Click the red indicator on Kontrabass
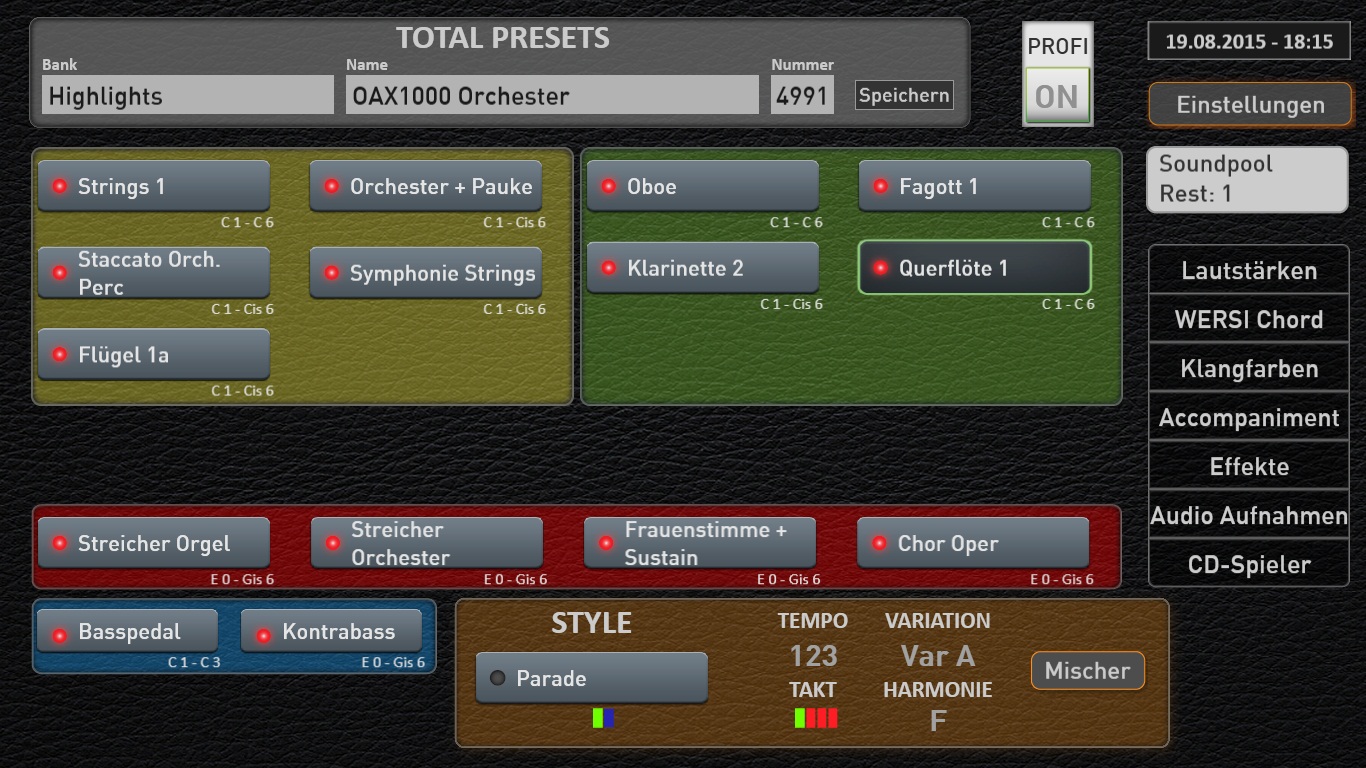 (x=263, y=635)
